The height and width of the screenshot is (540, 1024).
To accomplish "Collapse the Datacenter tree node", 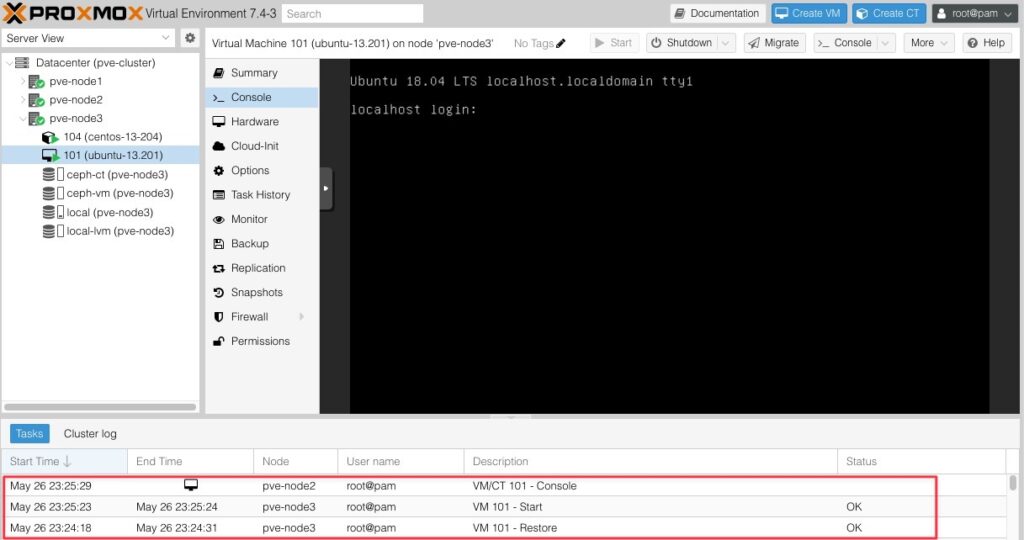I will pos(9,63).
